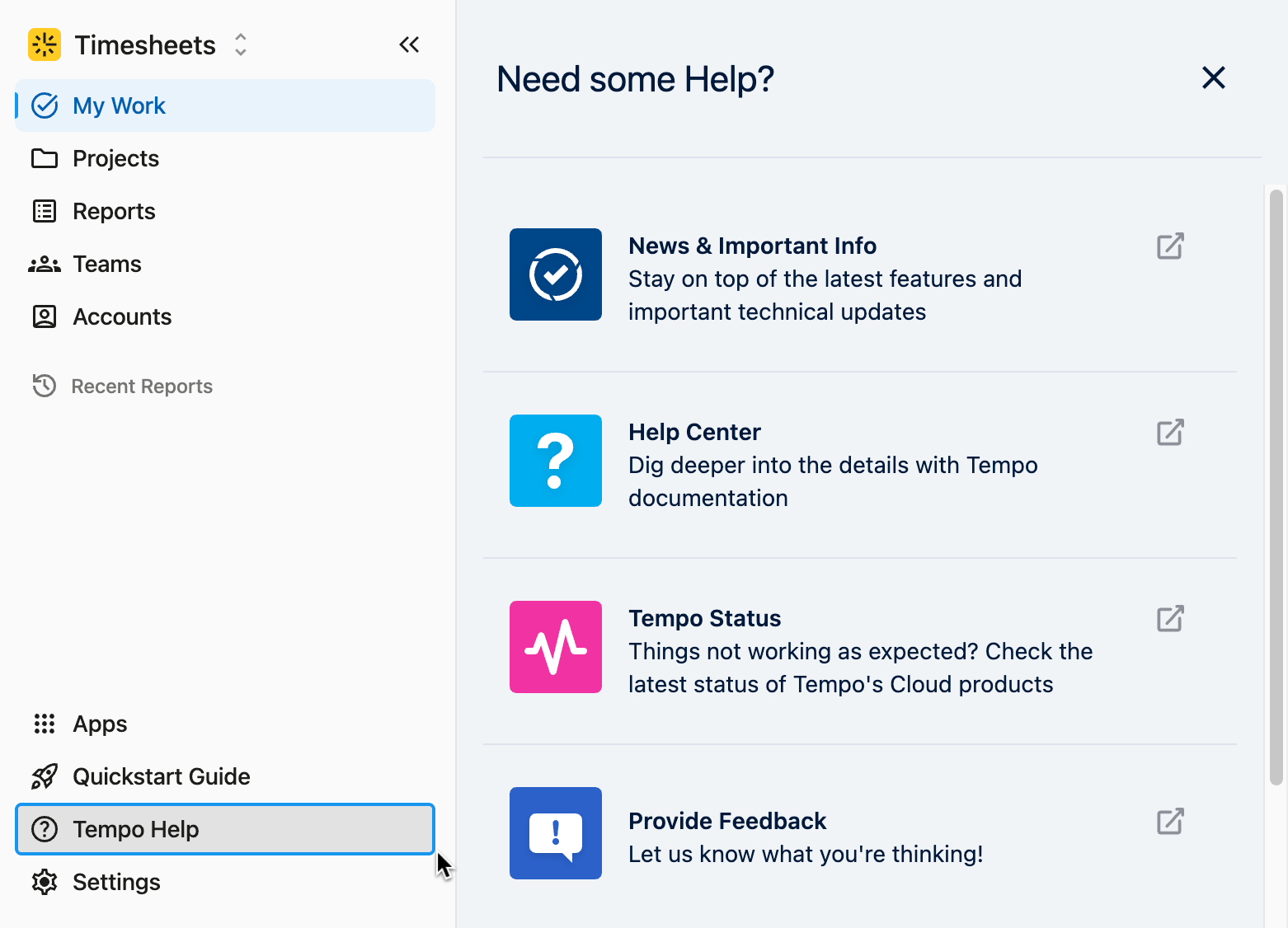The image size is (1288, 928).
Task: Click the Reports list icon
Action: (45, 211)
